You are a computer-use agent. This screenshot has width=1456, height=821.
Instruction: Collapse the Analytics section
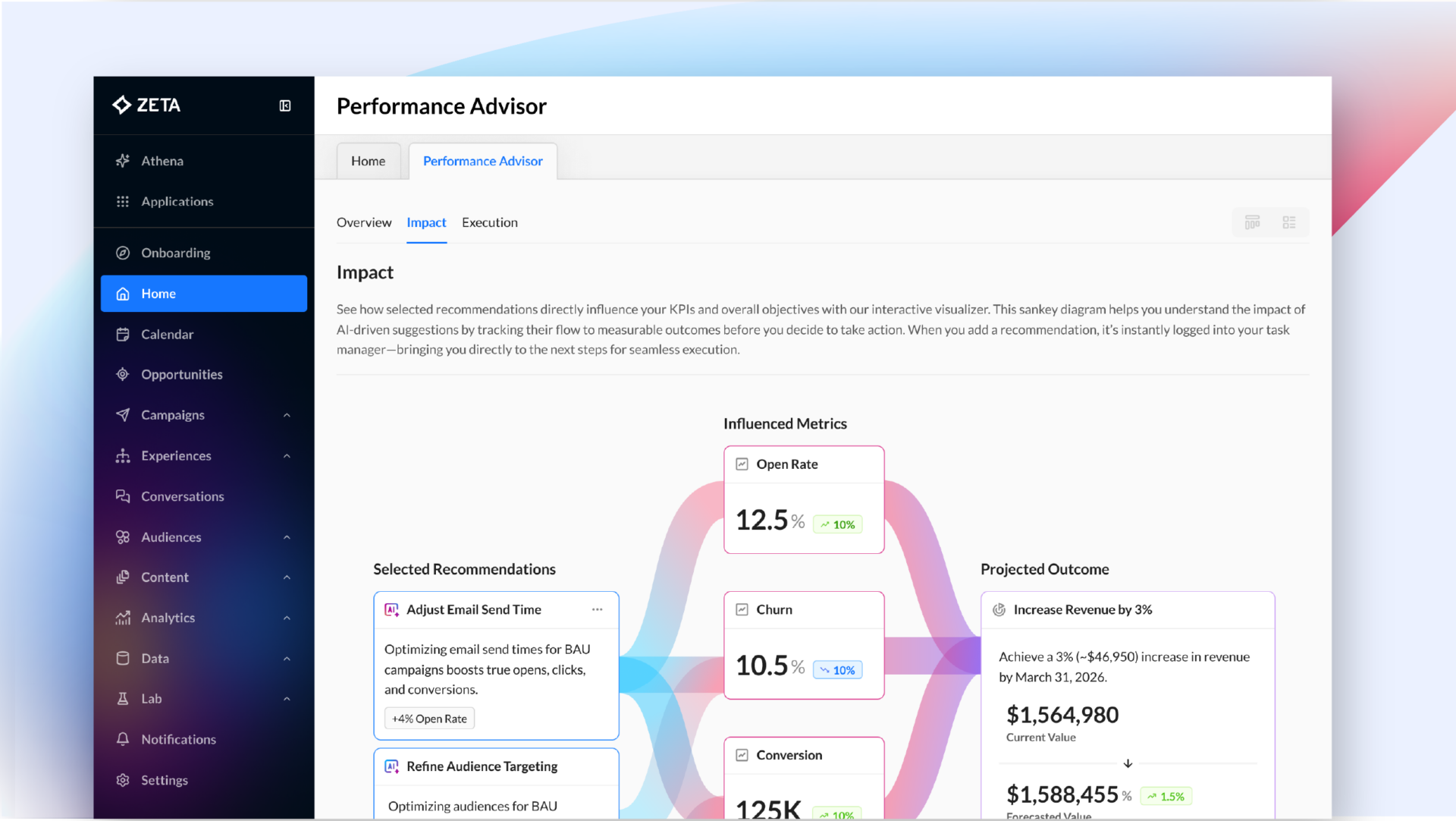[287, 618]
